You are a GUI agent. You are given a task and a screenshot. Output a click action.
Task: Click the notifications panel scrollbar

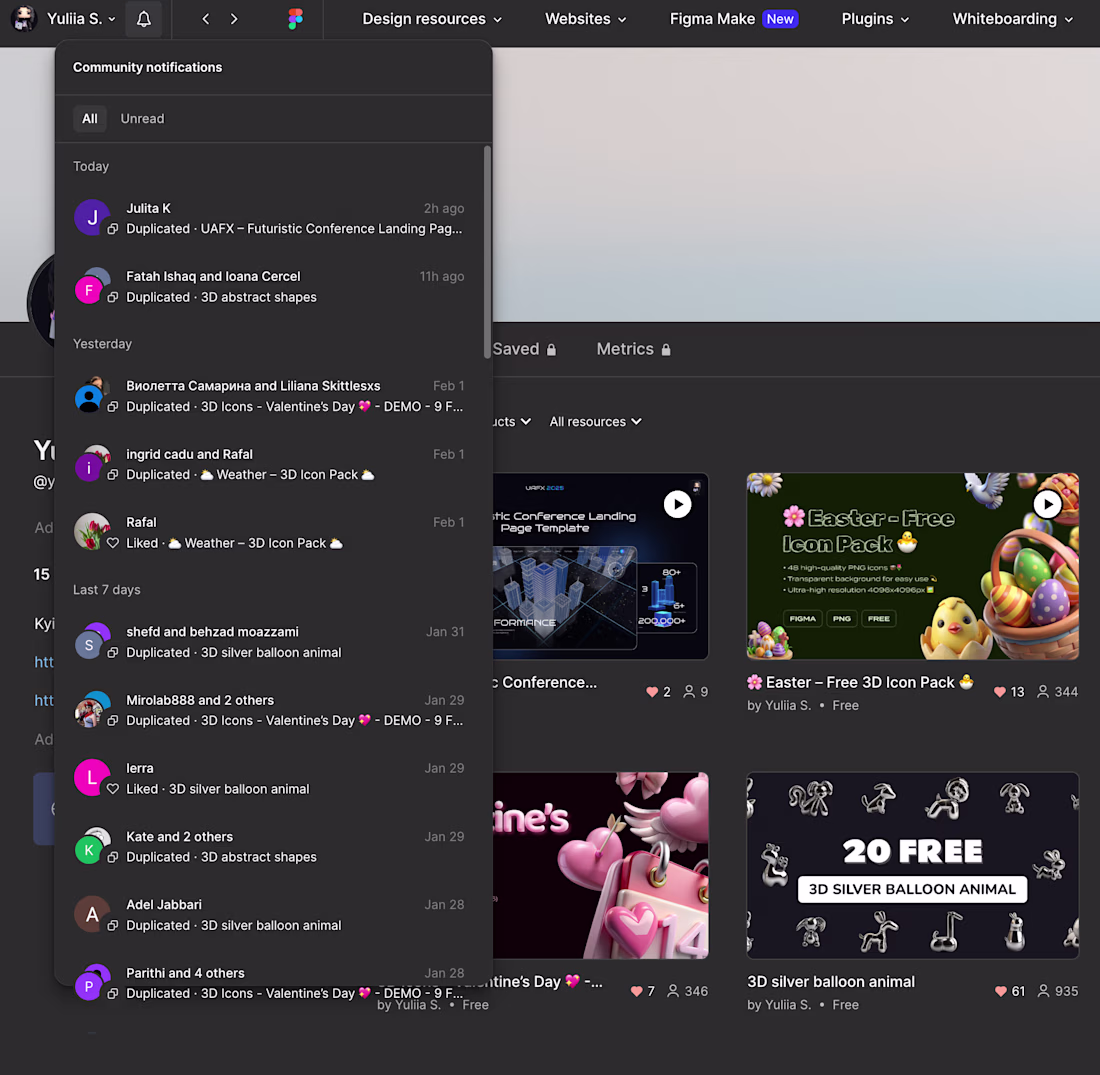pyautogui.click(x=487, y=252)
